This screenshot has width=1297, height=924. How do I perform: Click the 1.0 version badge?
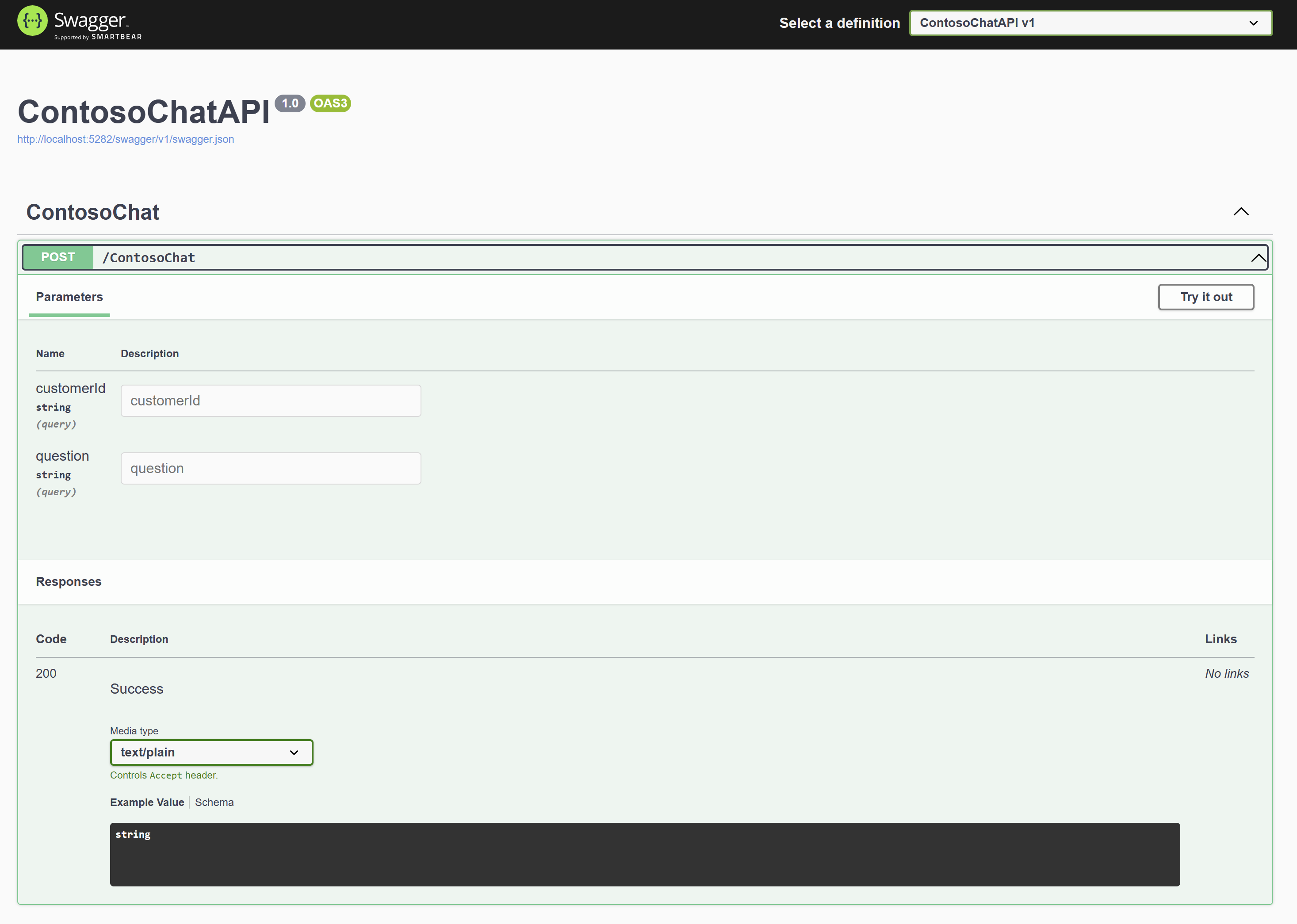pyautogui.click(x=290, y=103)
